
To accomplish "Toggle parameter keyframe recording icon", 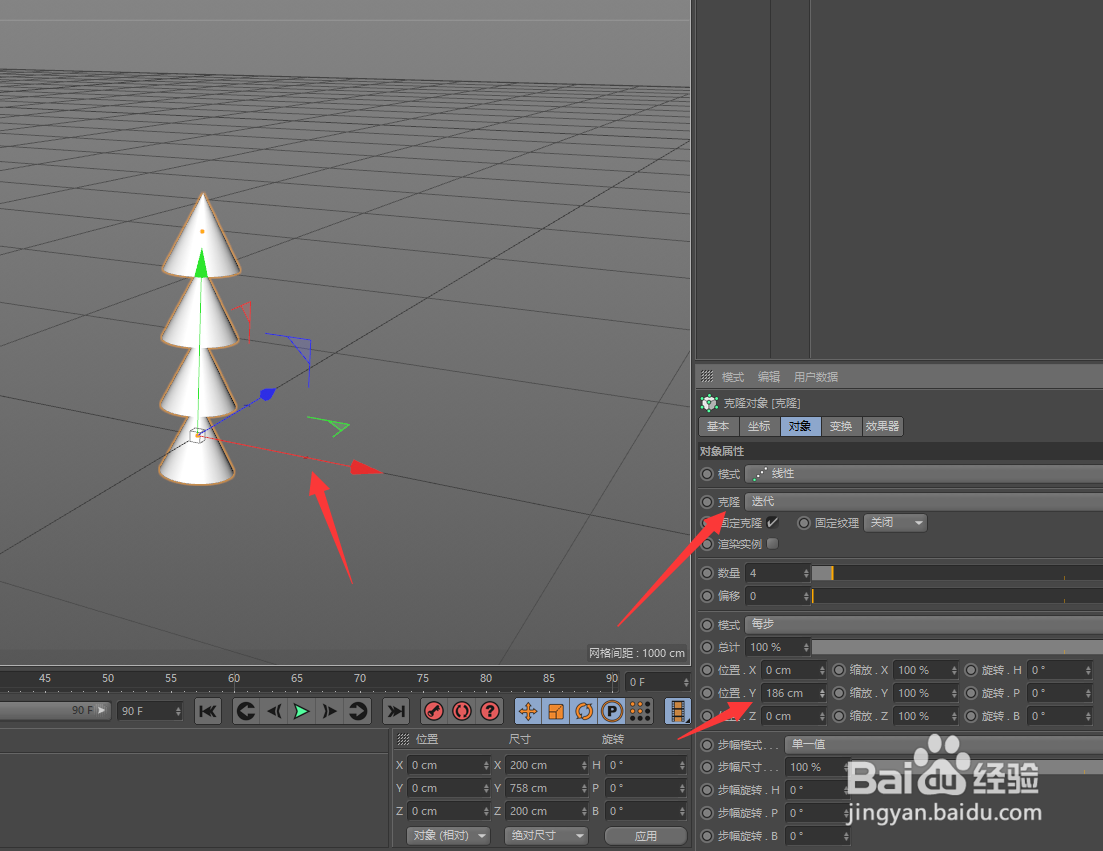I will 612,711.
